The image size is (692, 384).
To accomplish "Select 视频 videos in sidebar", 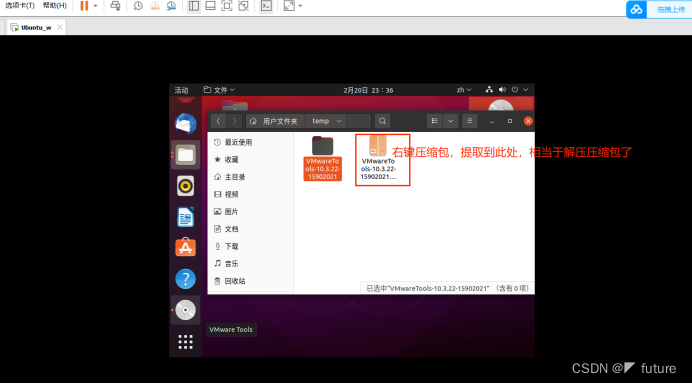I will pos(250,194).
